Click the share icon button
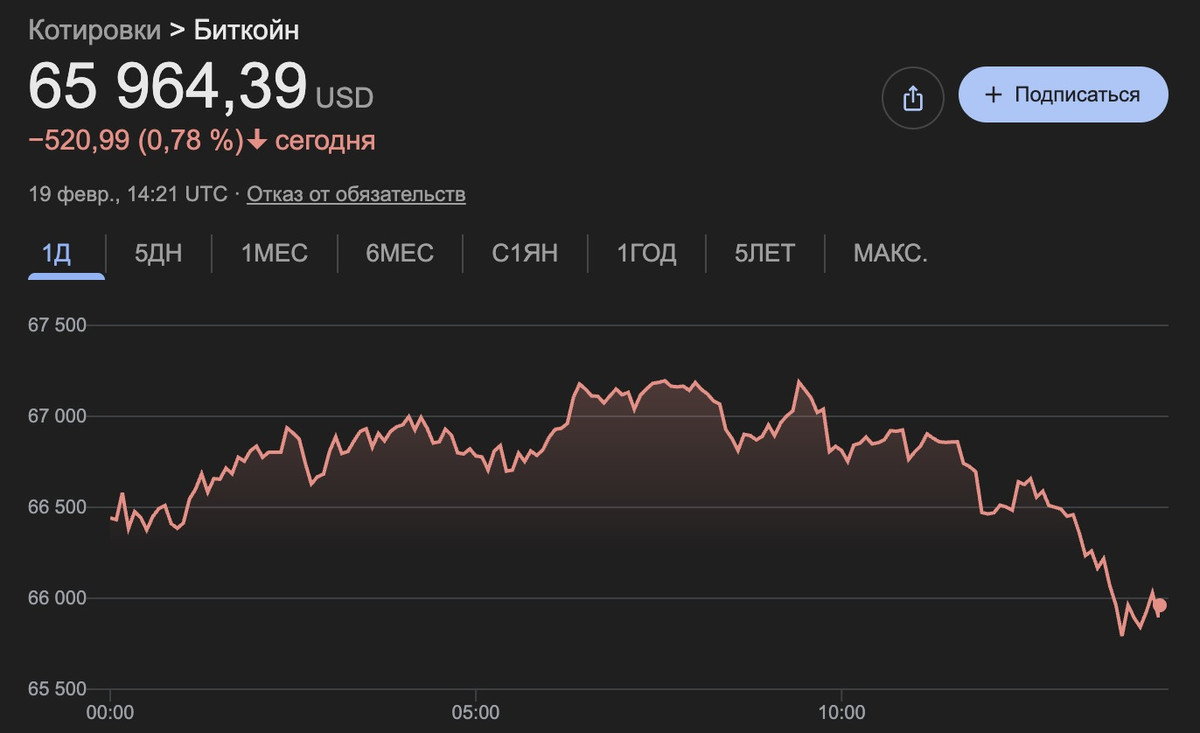Screen dimensions: 1200x733 (912, 97)
